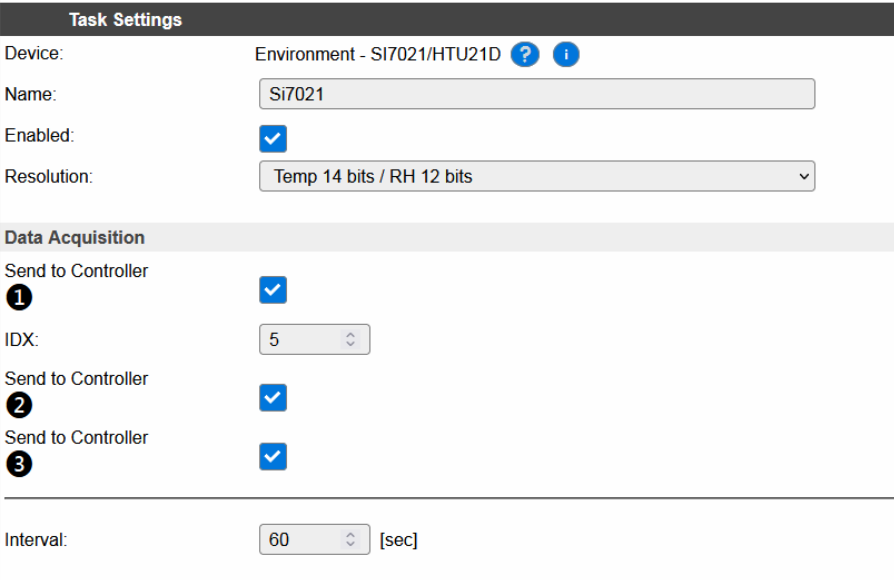
Task: Click the black circled number 1 badge
Action: [19, 297]
